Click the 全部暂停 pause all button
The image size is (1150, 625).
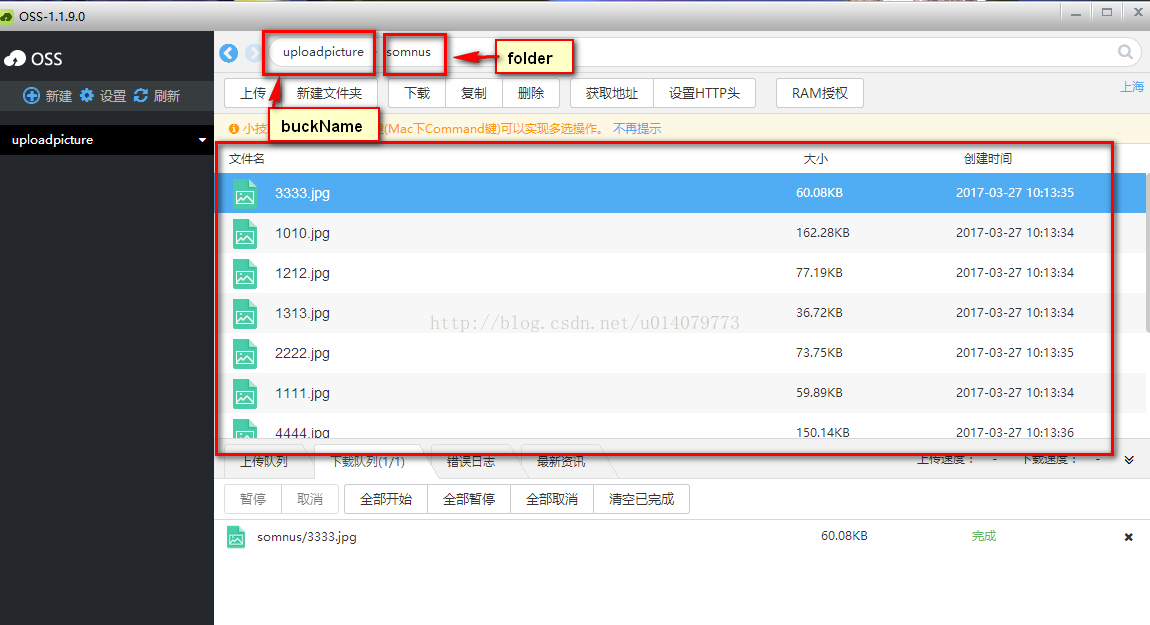point(469,500)
